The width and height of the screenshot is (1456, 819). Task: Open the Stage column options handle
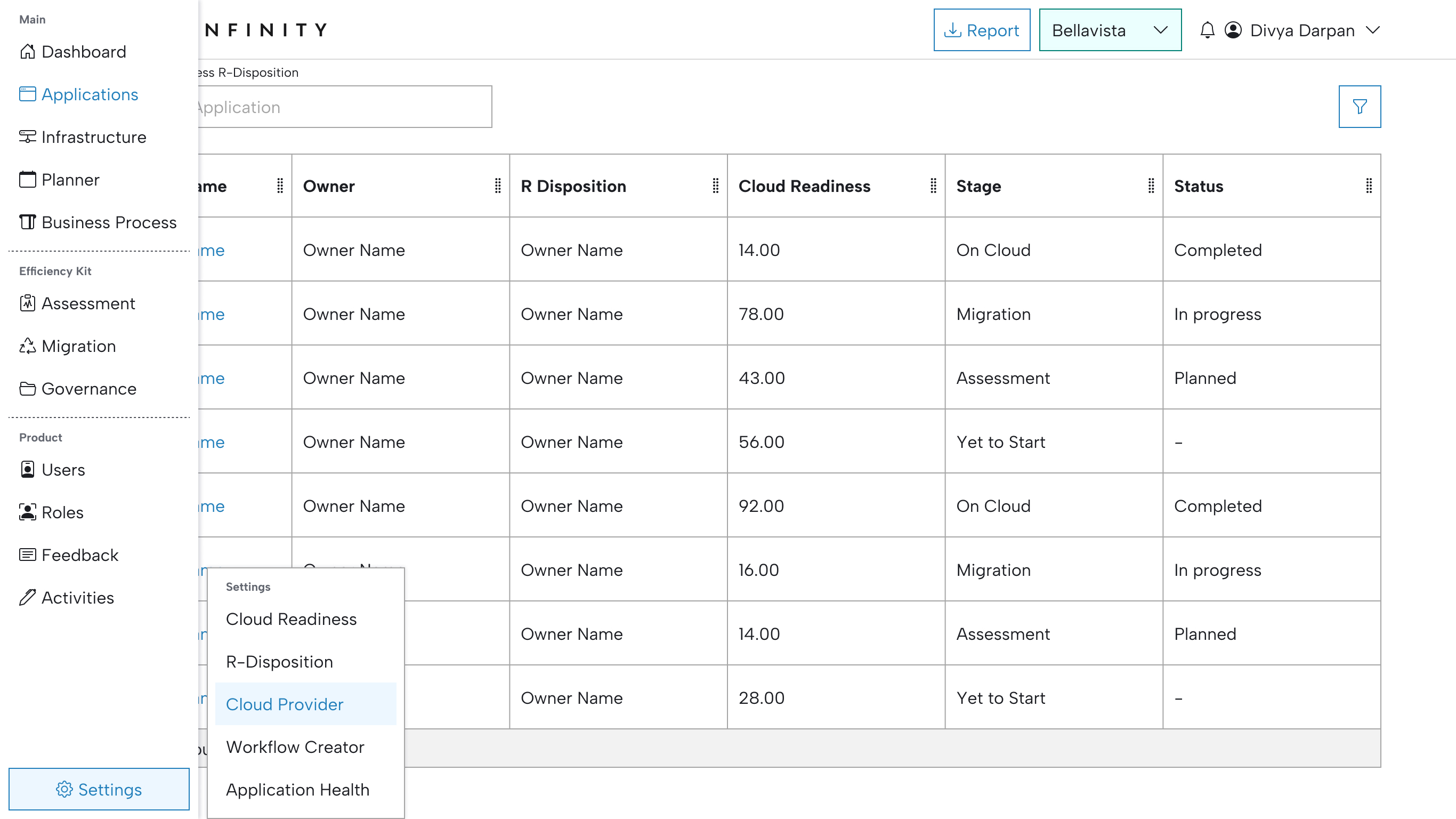(x=1151, y=186)
